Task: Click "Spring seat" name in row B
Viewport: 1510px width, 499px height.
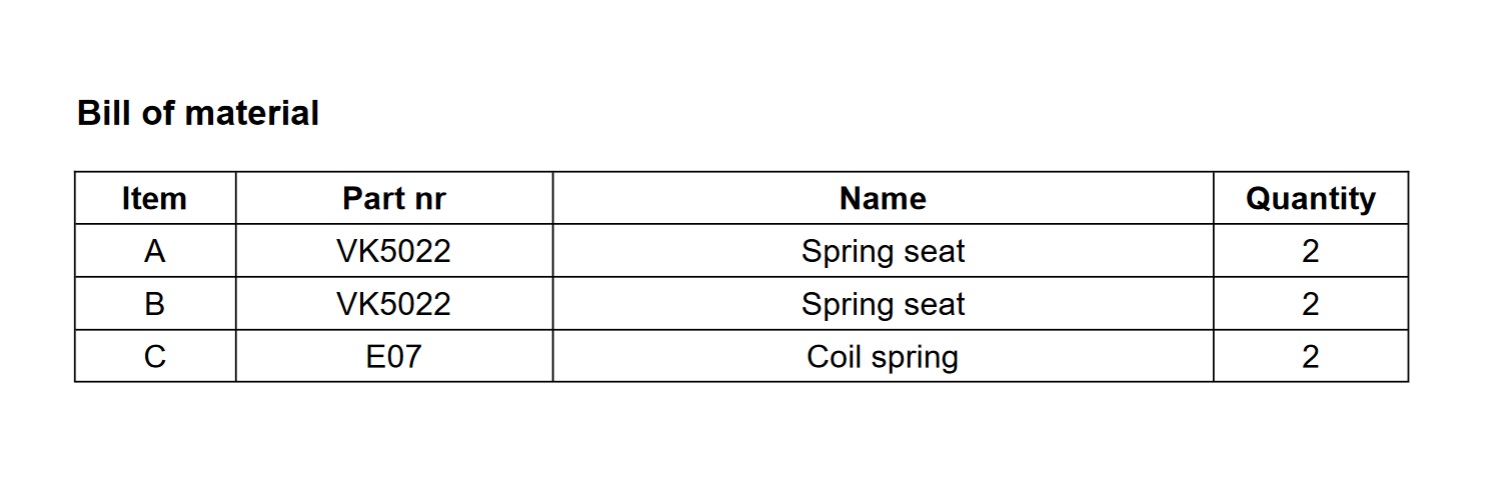Action: point(882,304)
